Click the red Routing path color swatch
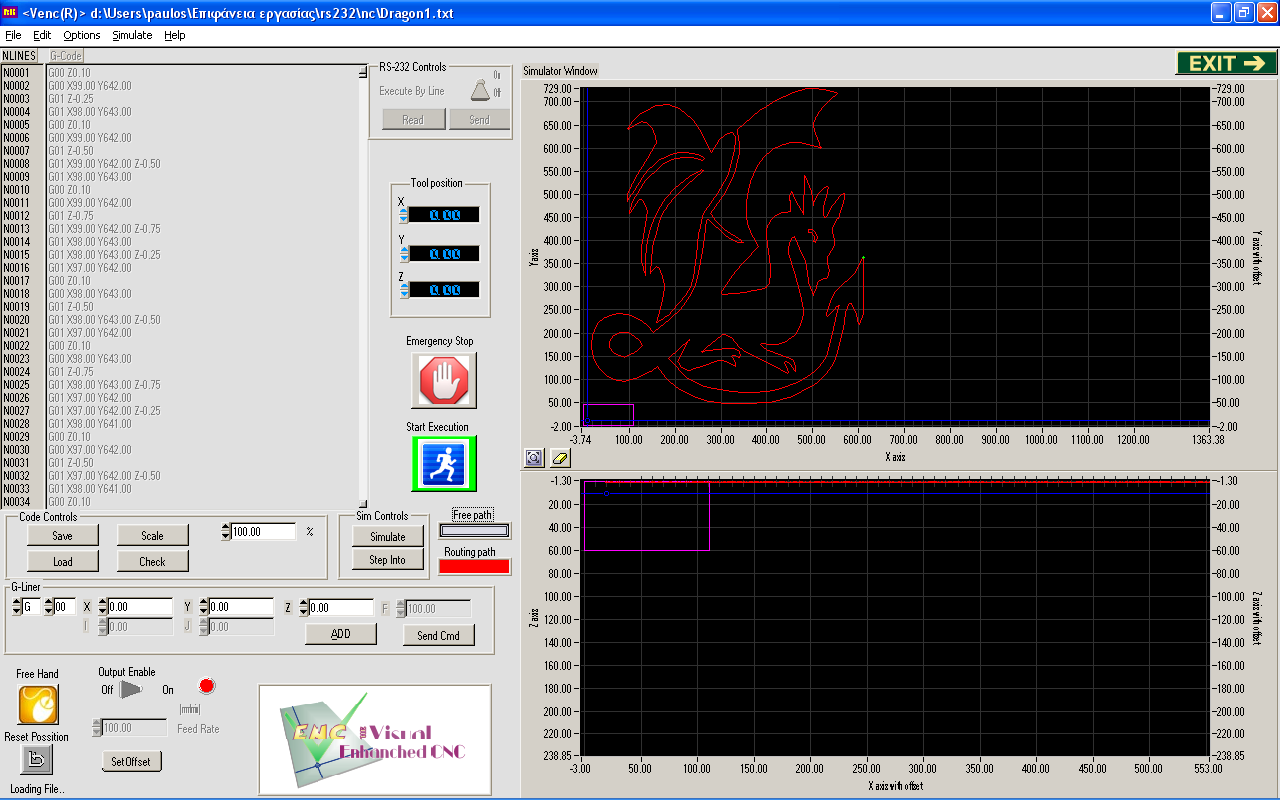Image resolution: width=1280 pixels, height=800 pixels. (474, 566)
